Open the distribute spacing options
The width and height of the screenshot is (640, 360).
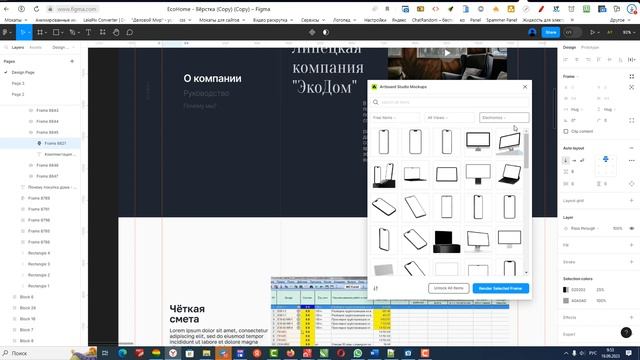pyautogui.click(x=632, y=60)
